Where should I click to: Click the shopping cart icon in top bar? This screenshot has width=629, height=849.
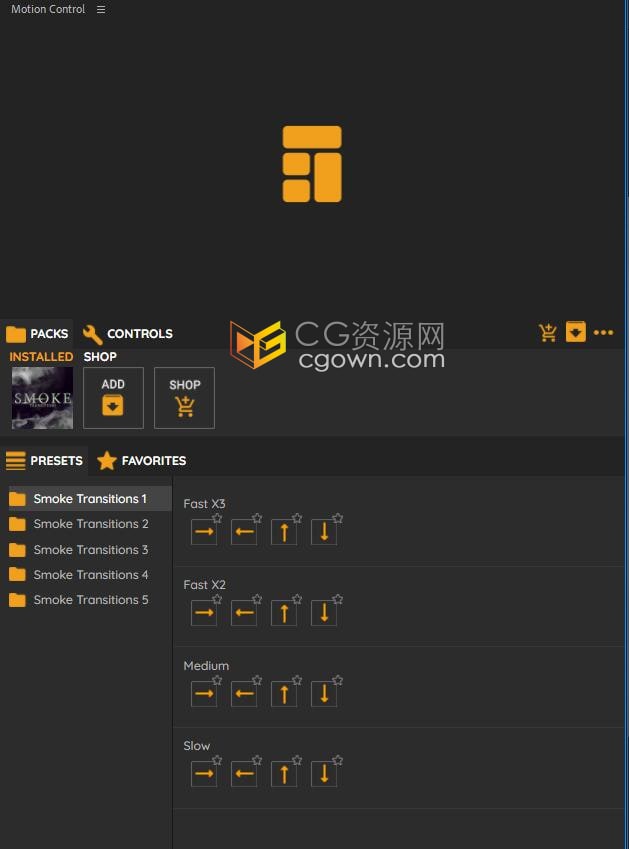point(548,333)
